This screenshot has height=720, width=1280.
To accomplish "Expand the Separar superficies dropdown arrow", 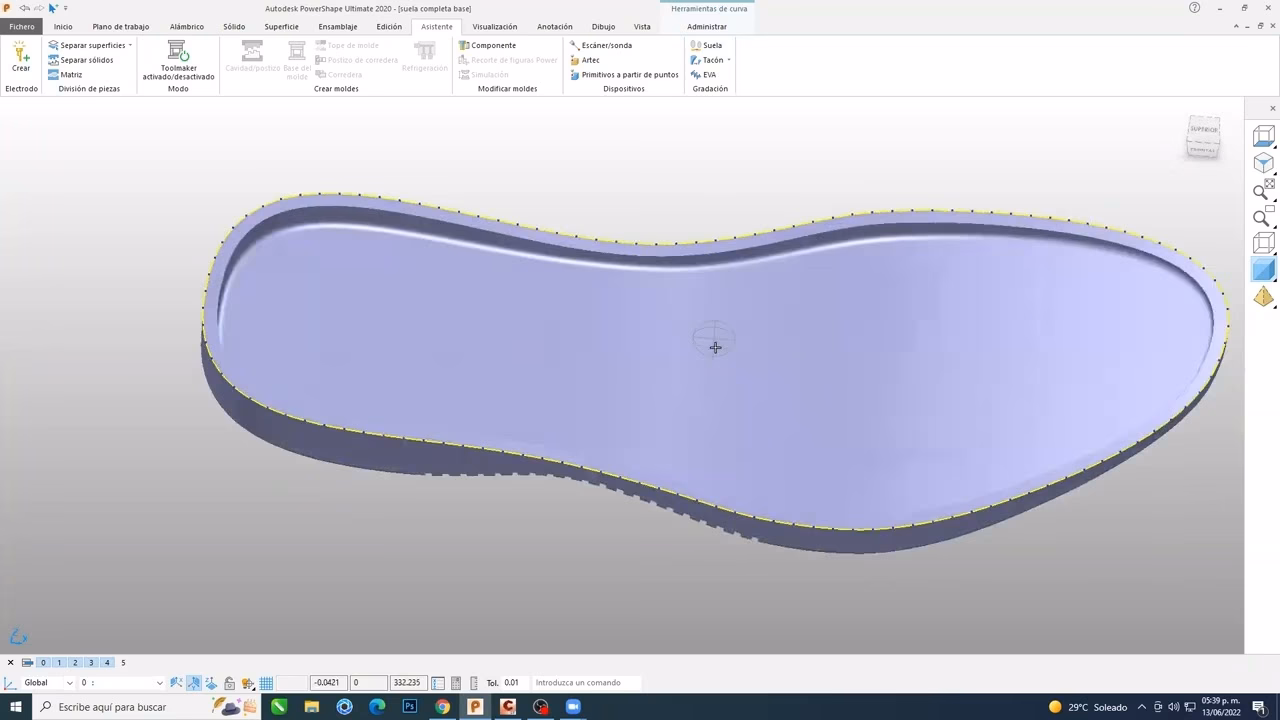I will 130,45.
